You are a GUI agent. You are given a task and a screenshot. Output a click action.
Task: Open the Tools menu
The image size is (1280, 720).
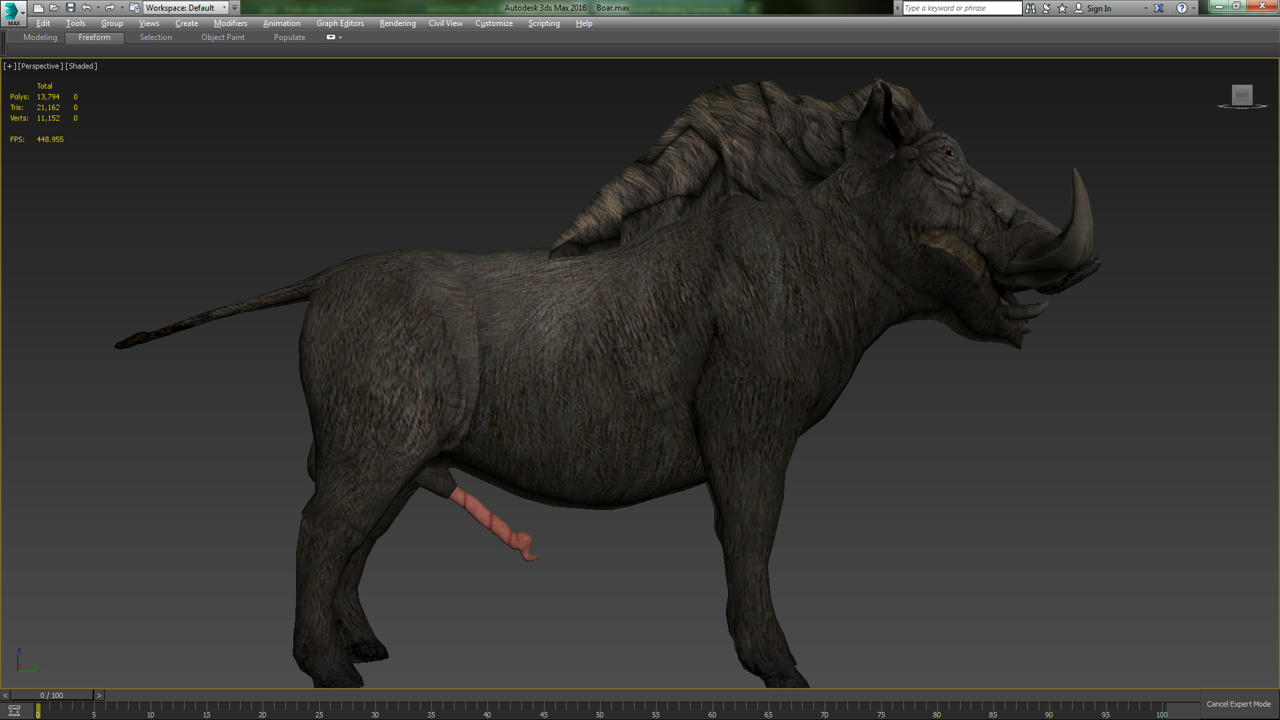click(76, 23)
